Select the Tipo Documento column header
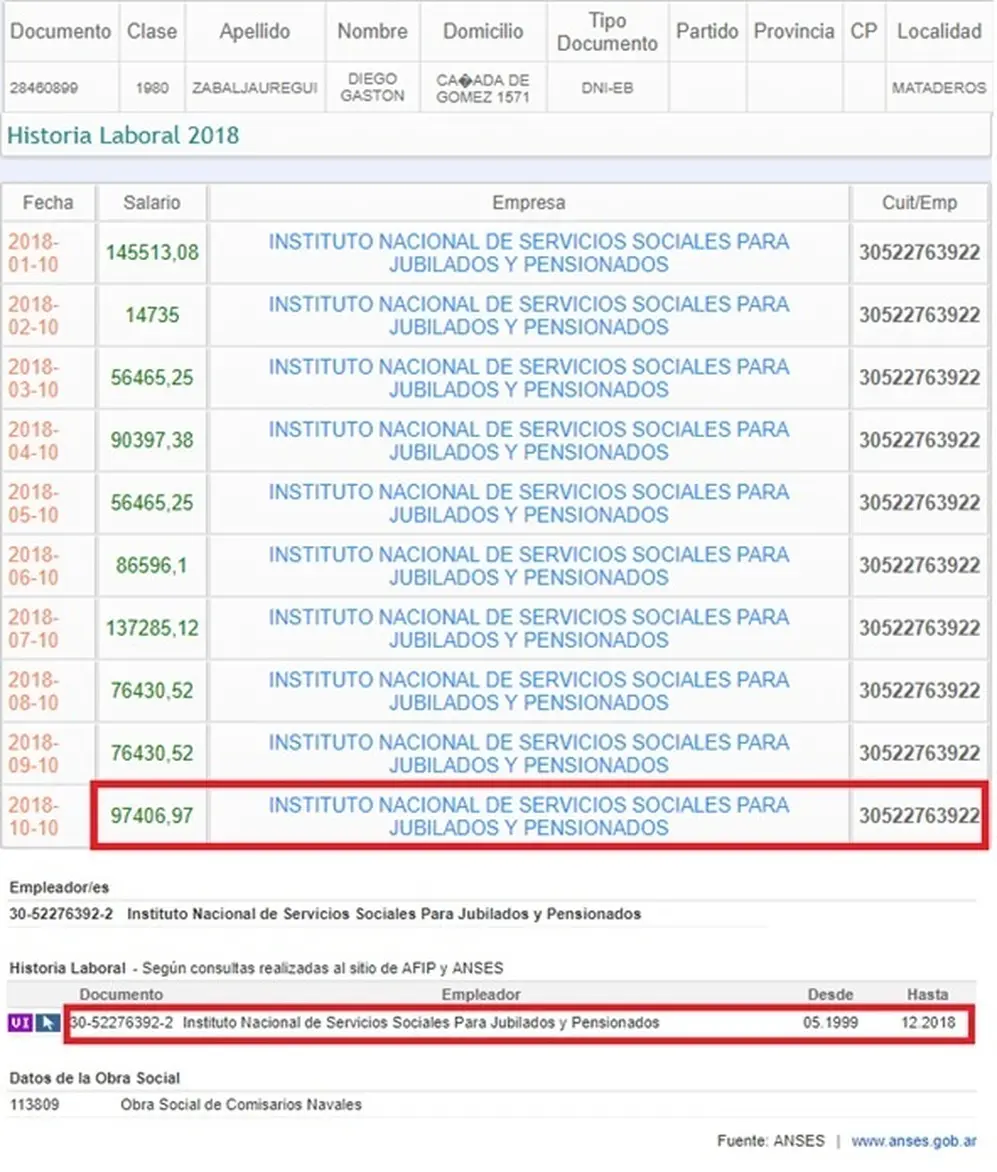 tap(607, 32)
